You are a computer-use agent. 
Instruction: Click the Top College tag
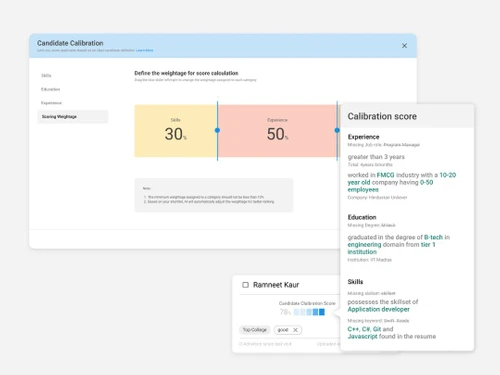pos(255,330)
